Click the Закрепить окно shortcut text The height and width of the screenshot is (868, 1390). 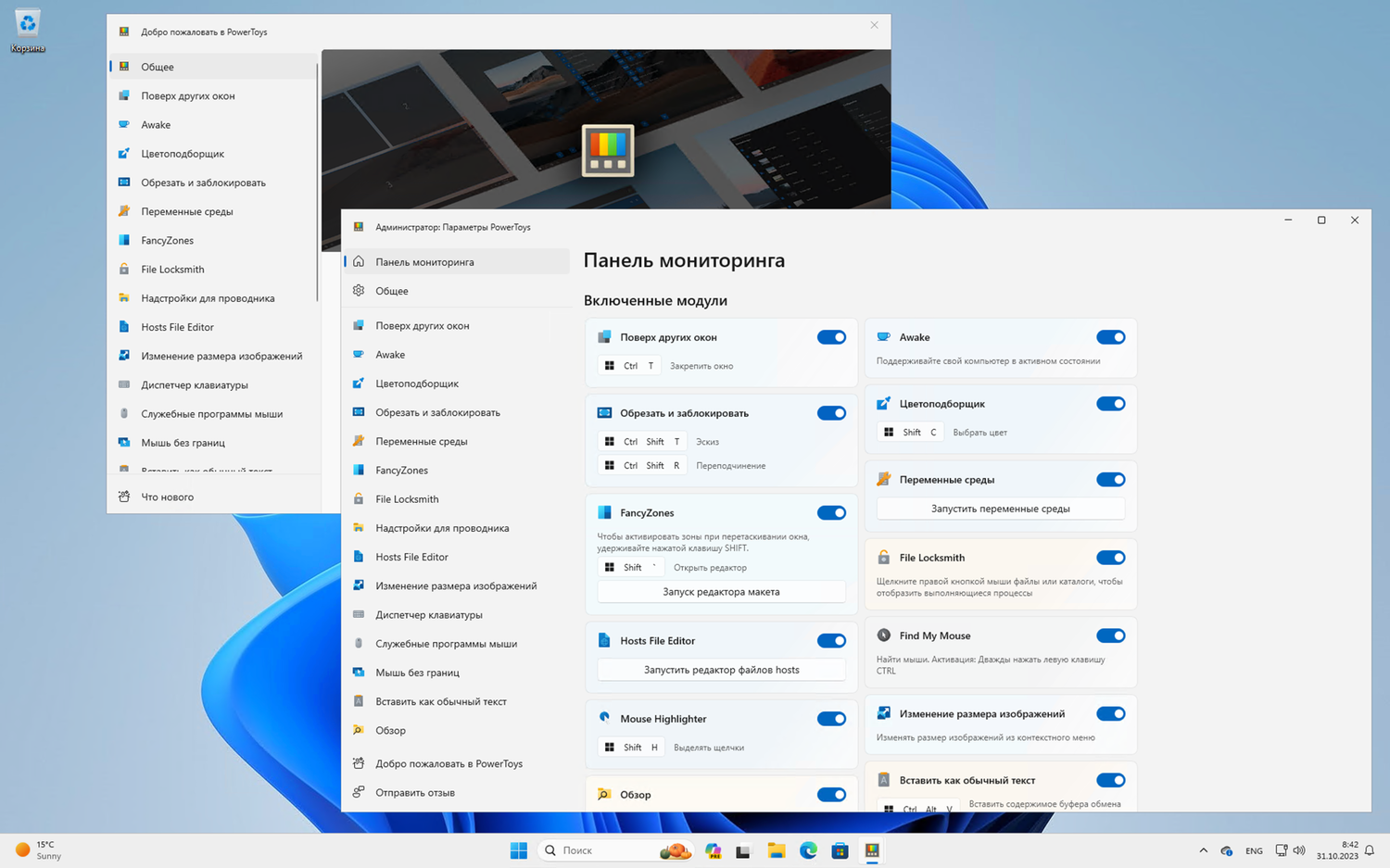click(701, 366)
